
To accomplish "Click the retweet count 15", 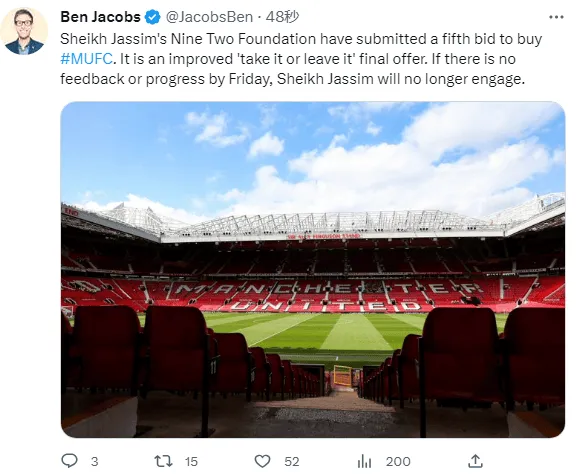I will click(x=191, y=462).
